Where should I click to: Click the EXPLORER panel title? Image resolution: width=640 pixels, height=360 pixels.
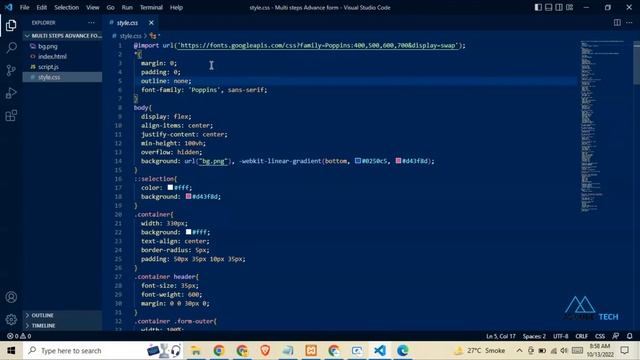44,23
